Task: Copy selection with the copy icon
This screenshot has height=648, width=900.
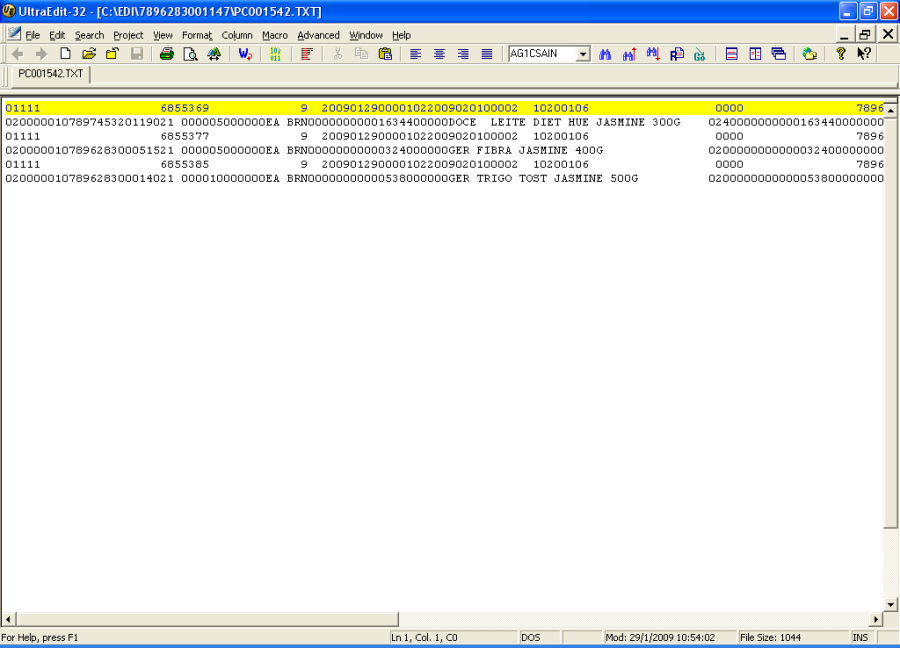Action: [361, 54]
